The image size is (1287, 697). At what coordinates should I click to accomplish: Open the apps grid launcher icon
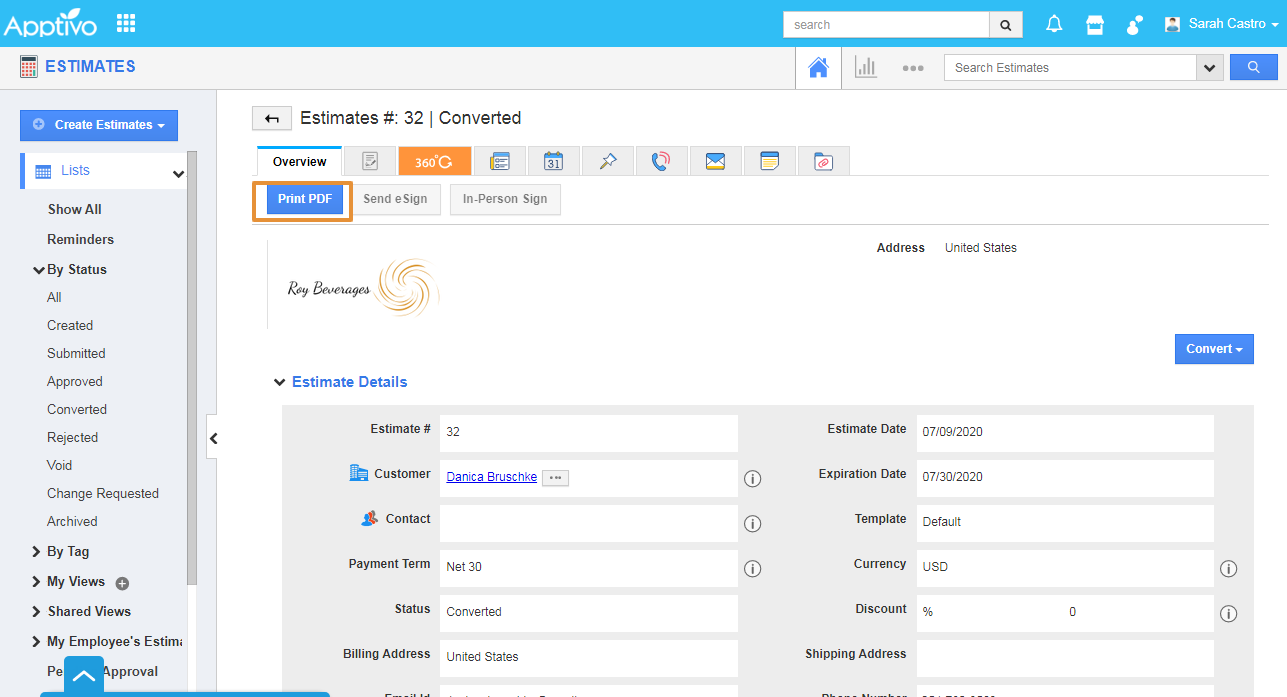(126, 23)
